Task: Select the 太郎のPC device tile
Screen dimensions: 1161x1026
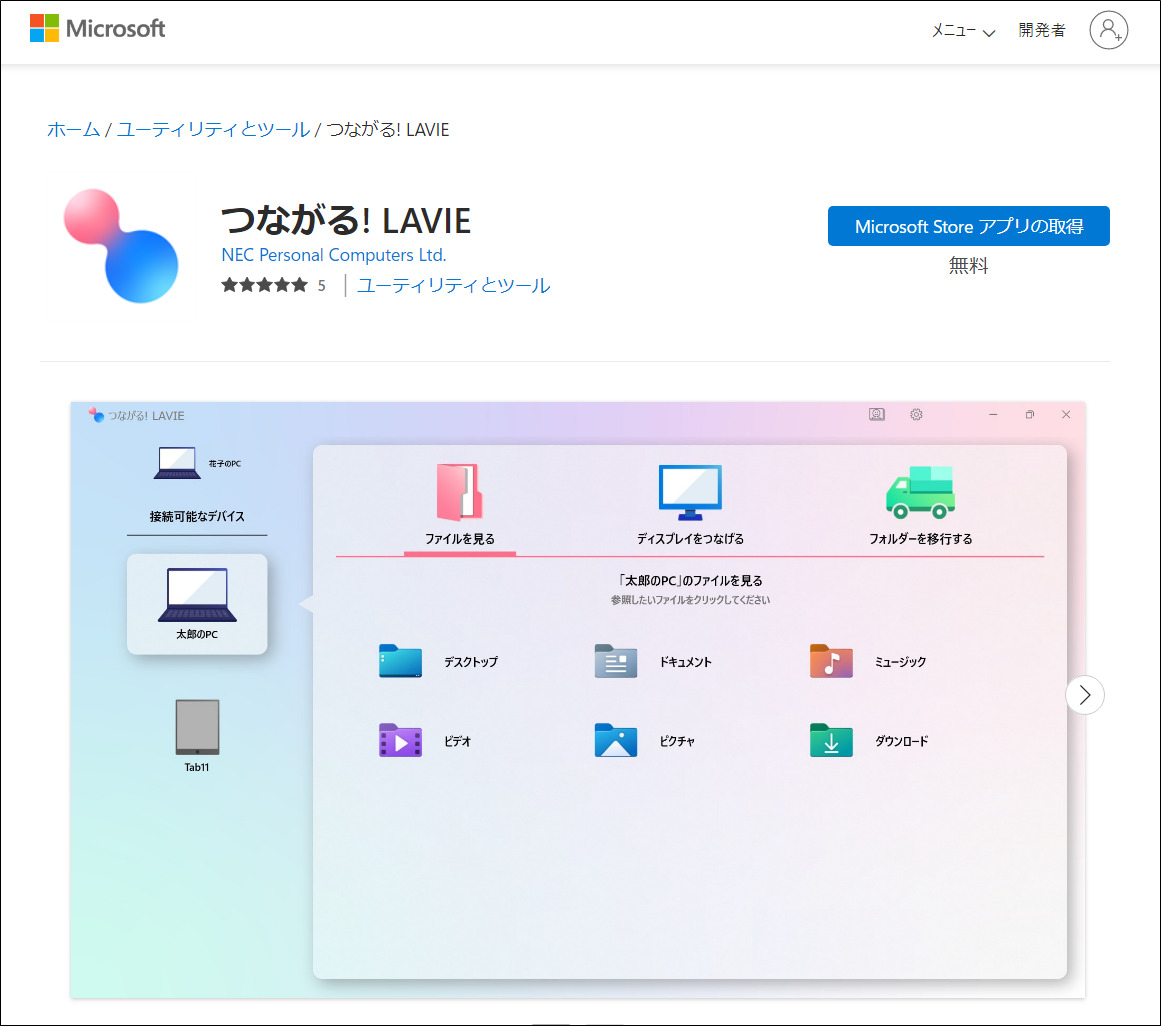Action: [x=197, y=604]
